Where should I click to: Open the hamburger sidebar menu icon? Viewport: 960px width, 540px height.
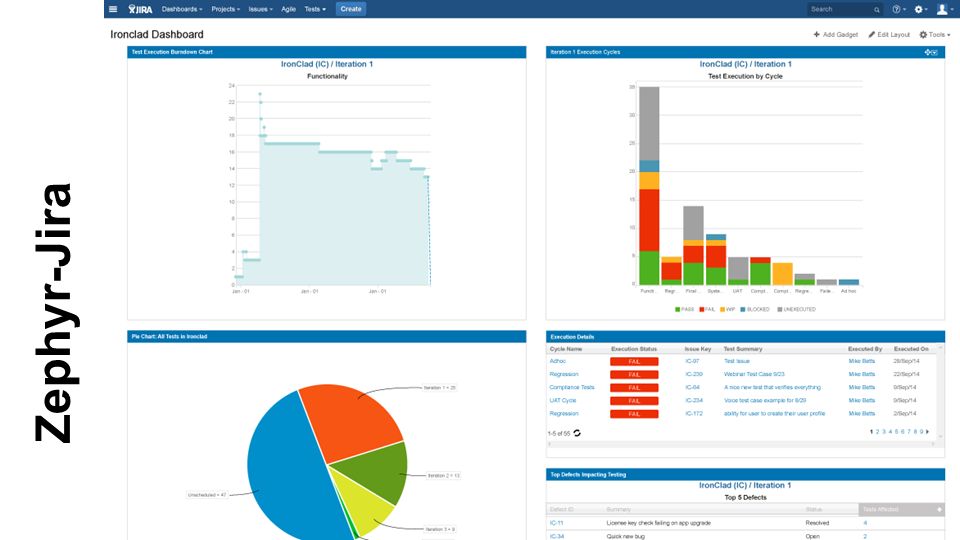pyautogui.click(x=113, y=9)
